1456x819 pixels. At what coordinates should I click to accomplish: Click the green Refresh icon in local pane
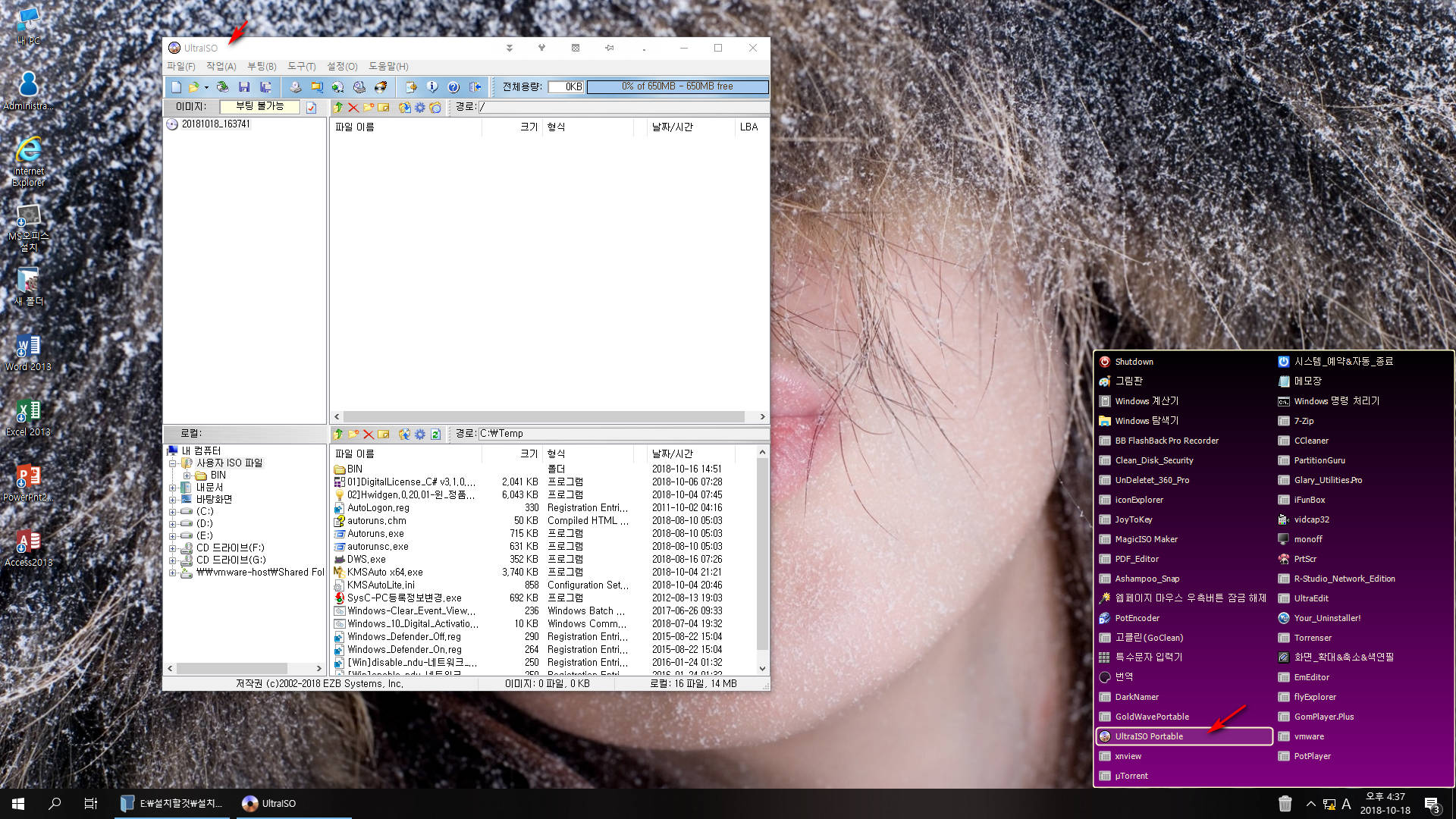coord(435,435)
